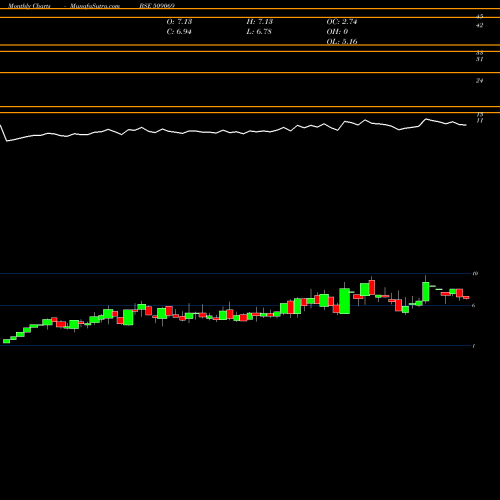Screen dimensions: 500x500
Task: Click the 'OH: 0' value
Action: pyautogui.click(x=337, y=32)
